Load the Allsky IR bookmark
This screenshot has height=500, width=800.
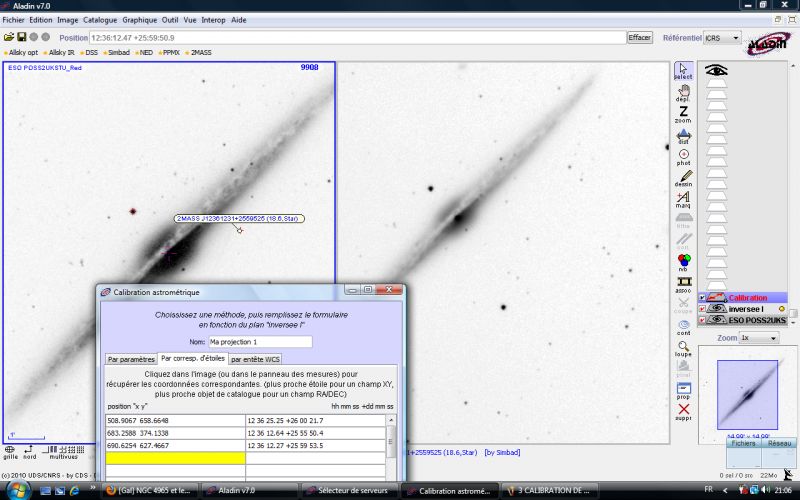pos(59,53)
